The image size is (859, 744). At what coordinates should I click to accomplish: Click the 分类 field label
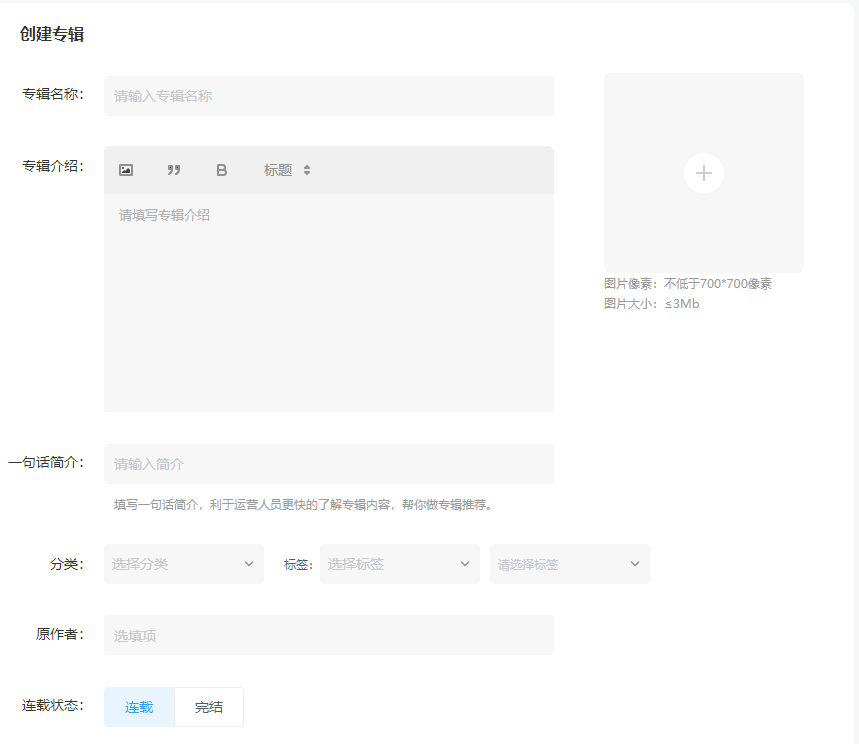(67, 564)
